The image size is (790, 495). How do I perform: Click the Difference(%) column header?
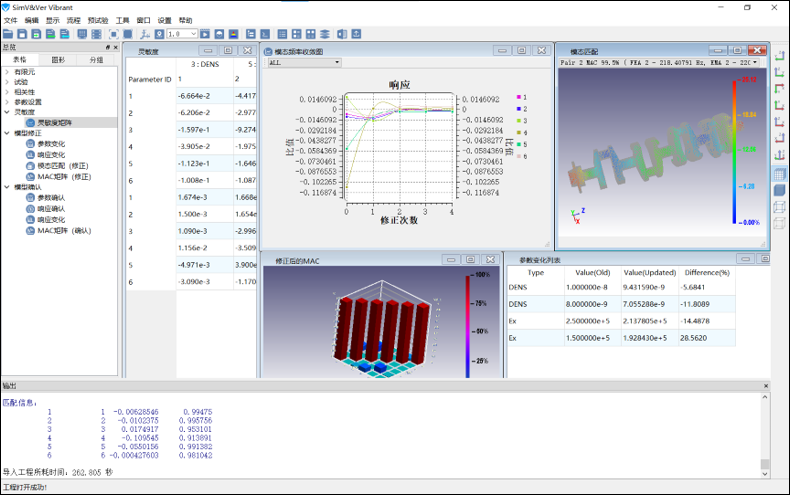click(707, 272)
